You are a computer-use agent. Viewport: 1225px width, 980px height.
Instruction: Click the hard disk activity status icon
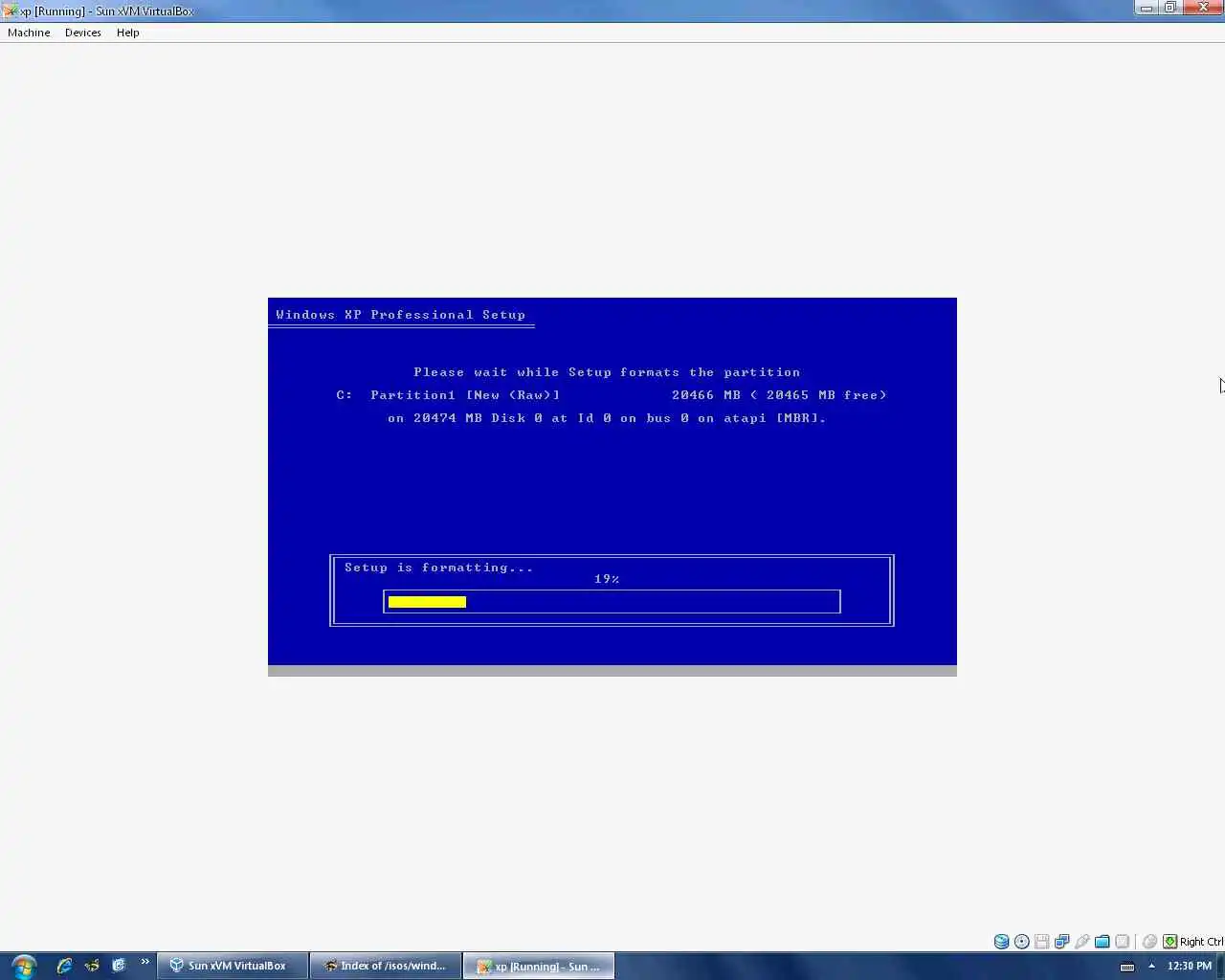[1001, 942]
